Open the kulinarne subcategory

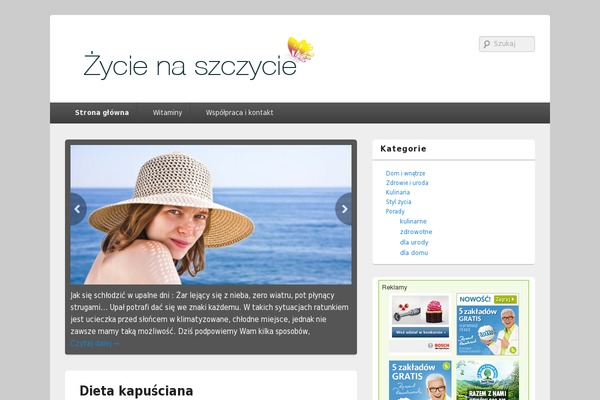pos(413,221)
